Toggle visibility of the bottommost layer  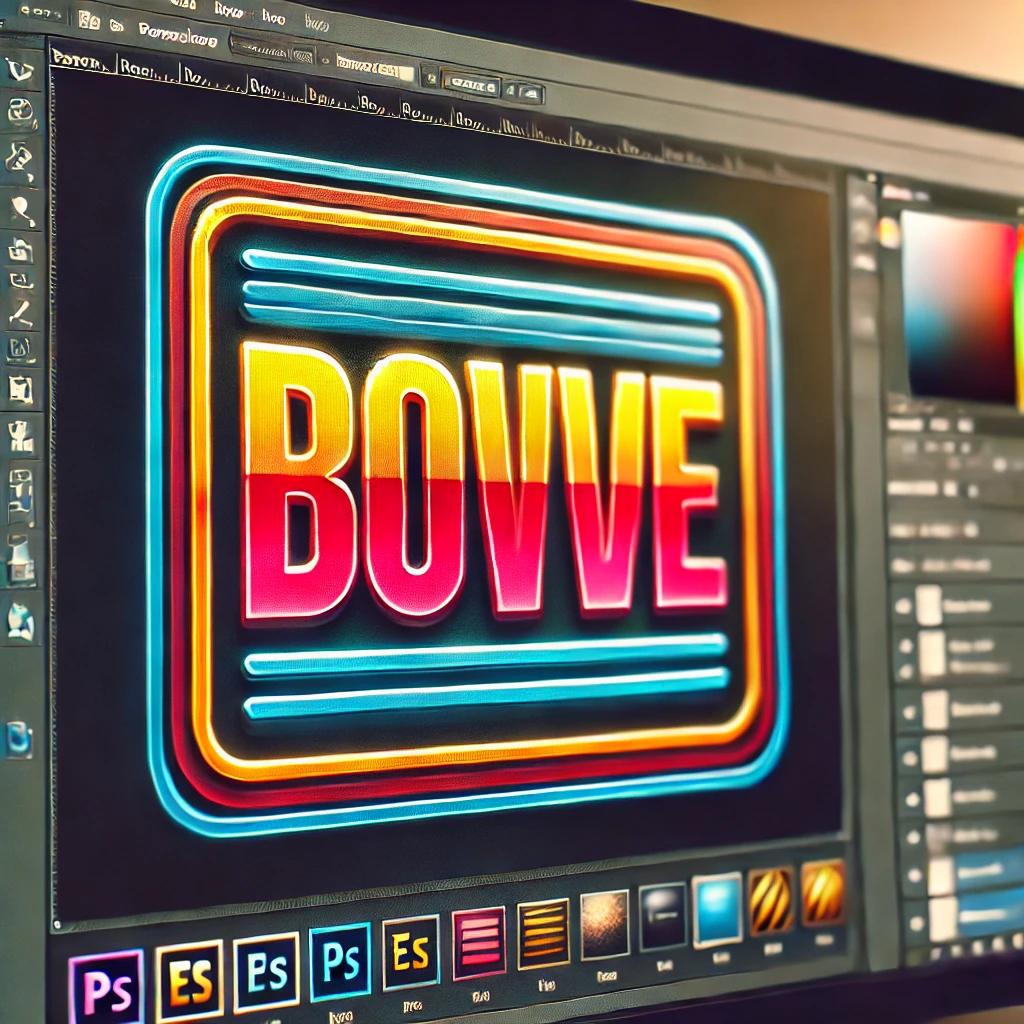pos(917,923)
